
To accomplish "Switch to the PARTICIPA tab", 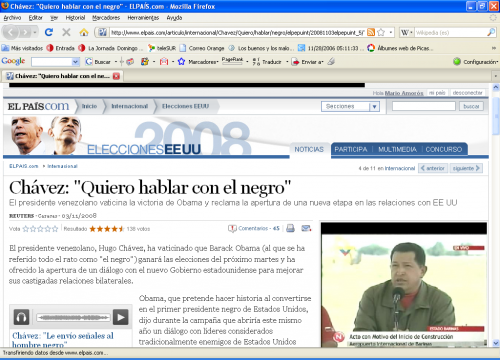I will (351, 149).
